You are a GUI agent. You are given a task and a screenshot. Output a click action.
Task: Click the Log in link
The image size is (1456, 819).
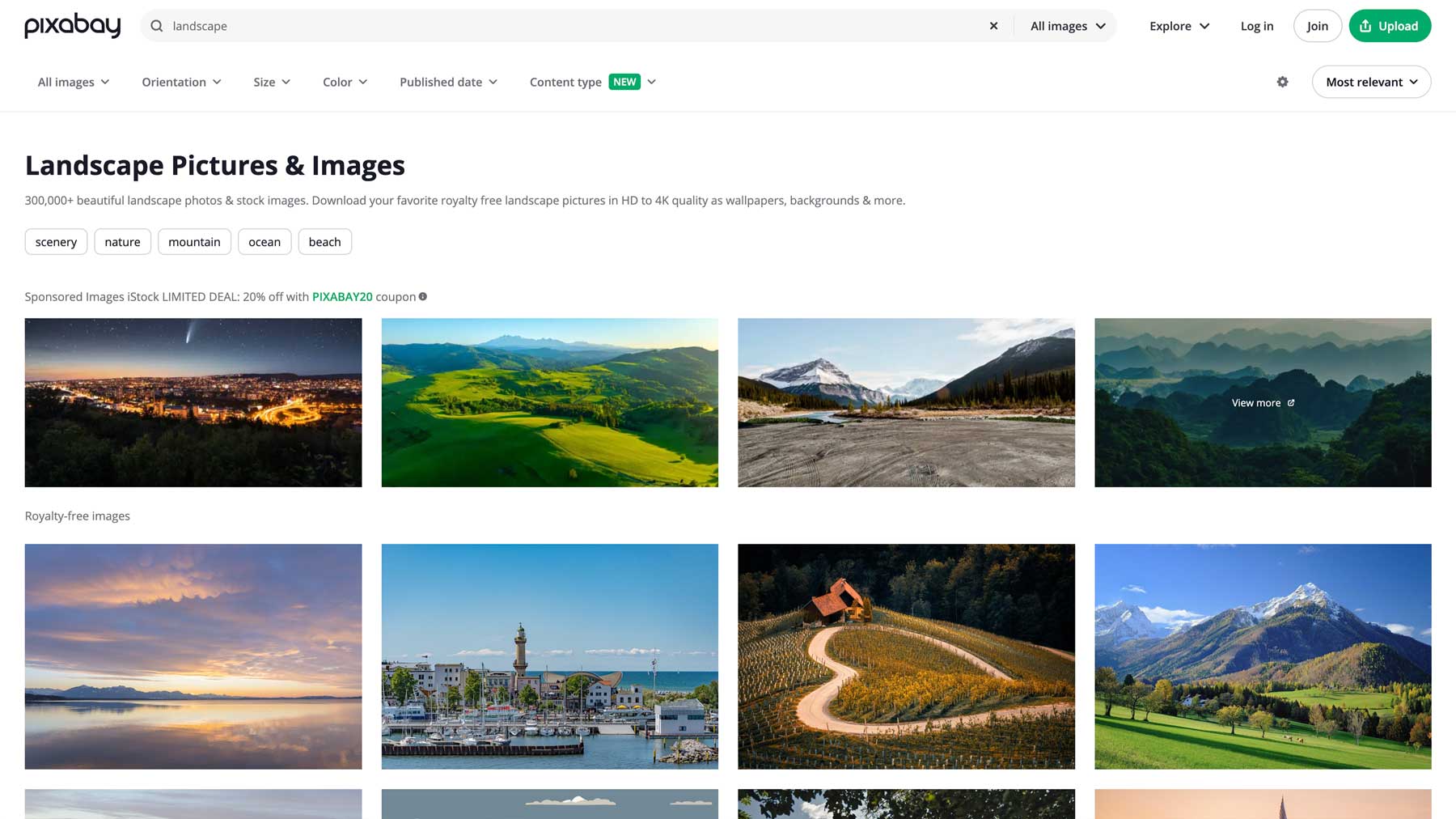point(1256,26)
